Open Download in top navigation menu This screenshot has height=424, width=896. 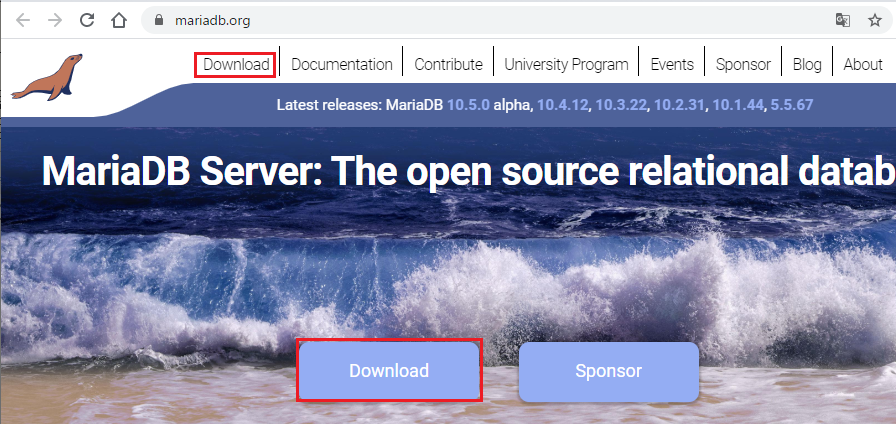236,64
